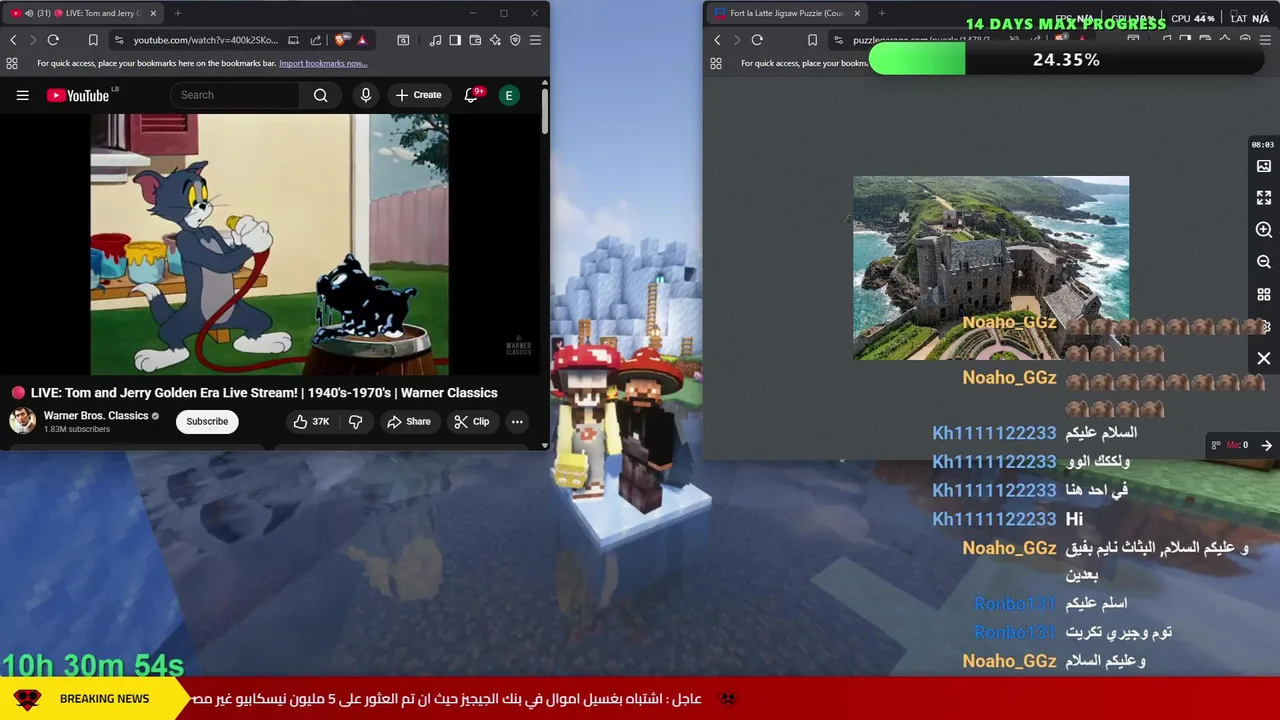Open tab search icon in YouTube window toolbar

403,40
